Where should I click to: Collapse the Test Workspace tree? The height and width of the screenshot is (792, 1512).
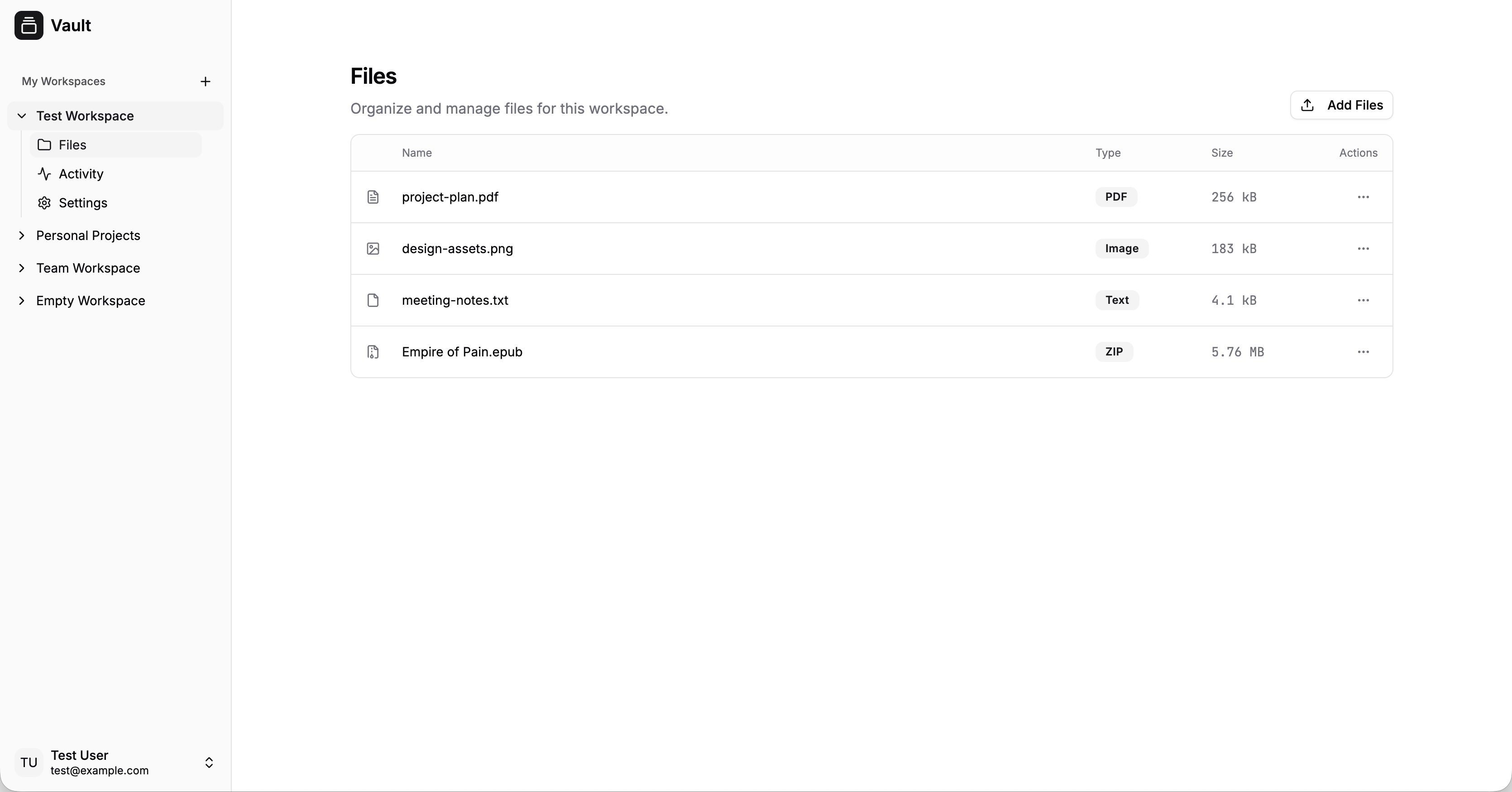click(x=22, y=116)
